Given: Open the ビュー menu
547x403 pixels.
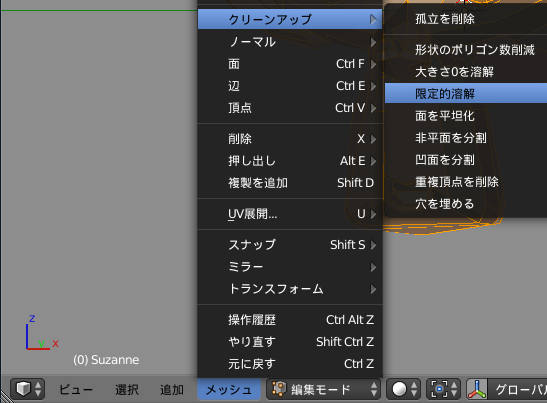Looking at the screenshot, I should coord(76,389).
